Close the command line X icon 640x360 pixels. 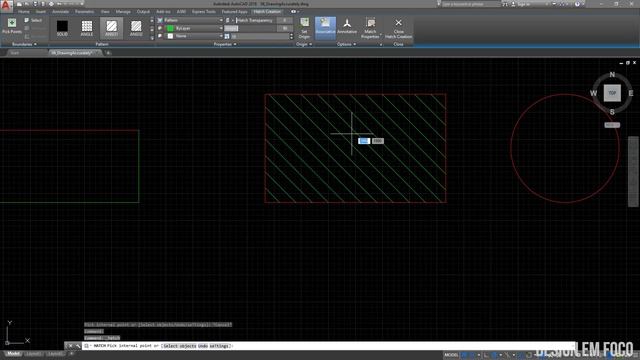(70, 346)
